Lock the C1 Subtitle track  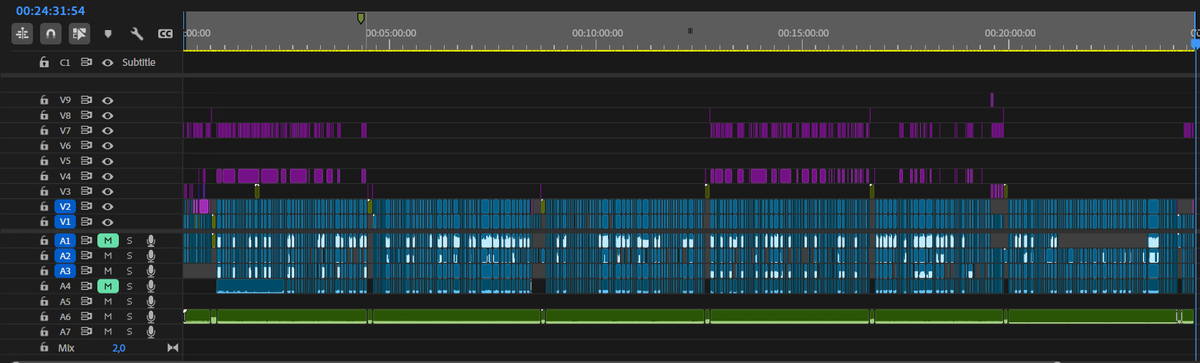(43, 62)
